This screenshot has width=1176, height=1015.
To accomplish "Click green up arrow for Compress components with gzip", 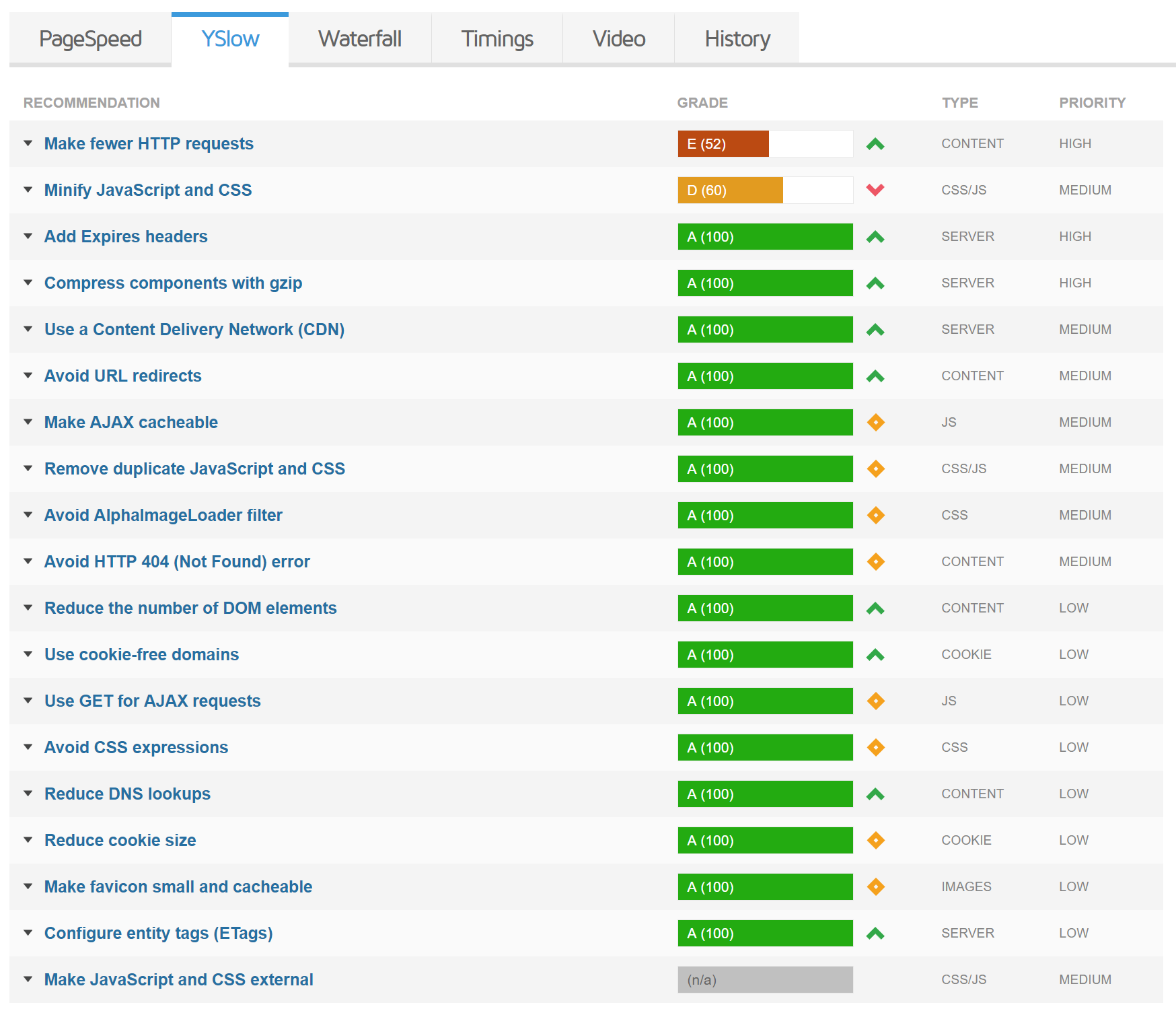I will click(x=875, y=283).
